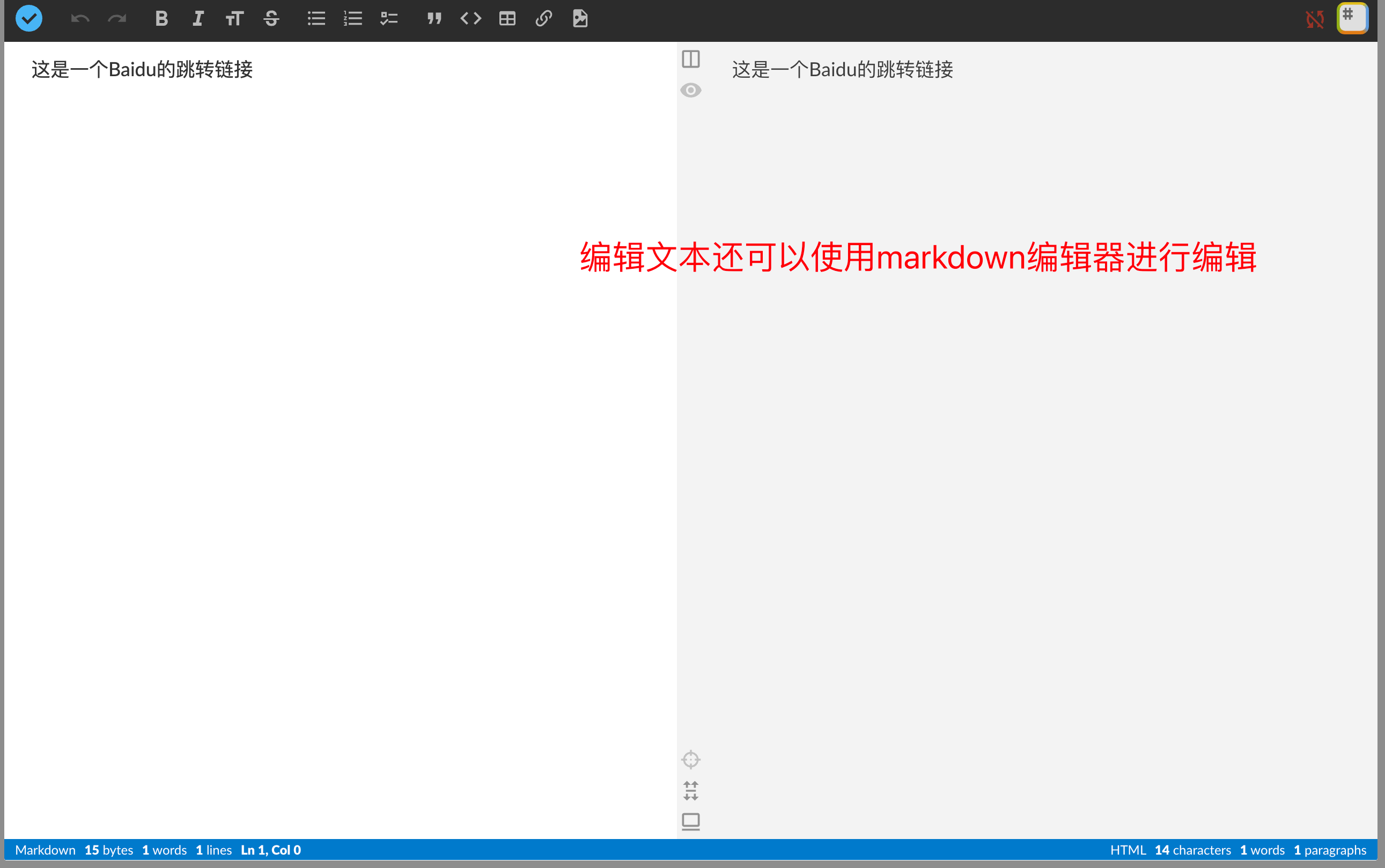The height and width of the screenshot is (868, 1385).
Task: Toggle scroll sync icon in divider
Action: point(690,791)
